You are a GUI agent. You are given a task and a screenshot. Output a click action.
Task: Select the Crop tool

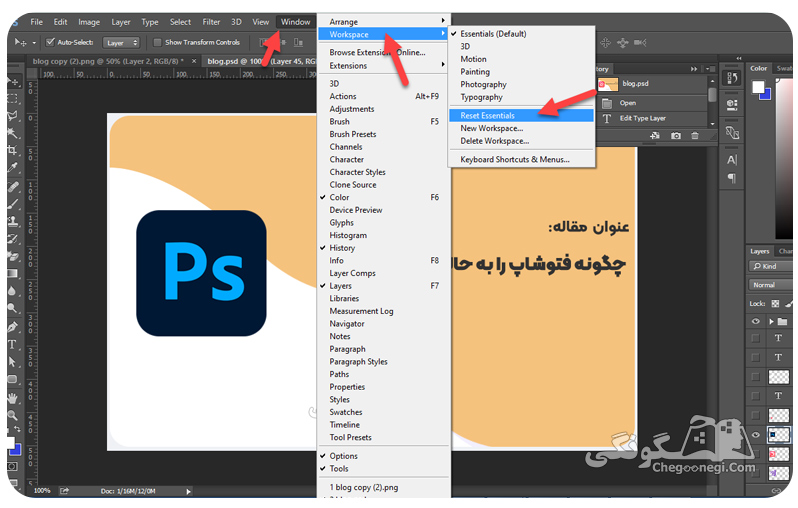(x=13, y=150)
